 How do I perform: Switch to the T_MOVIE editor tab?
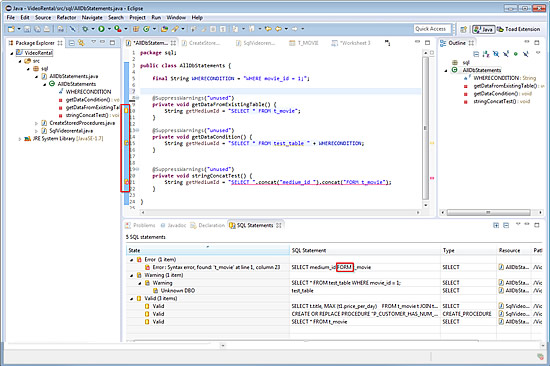304,43
